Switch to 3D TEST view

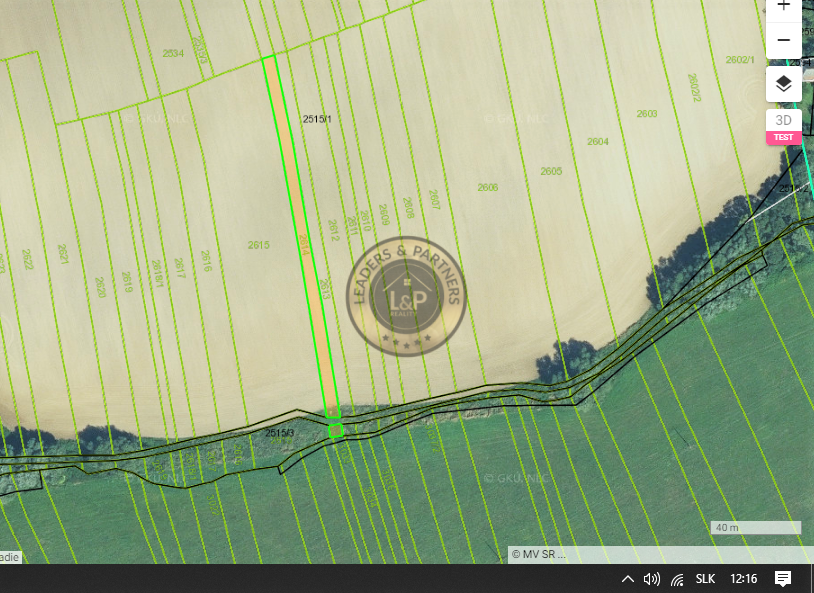[783, 127]
